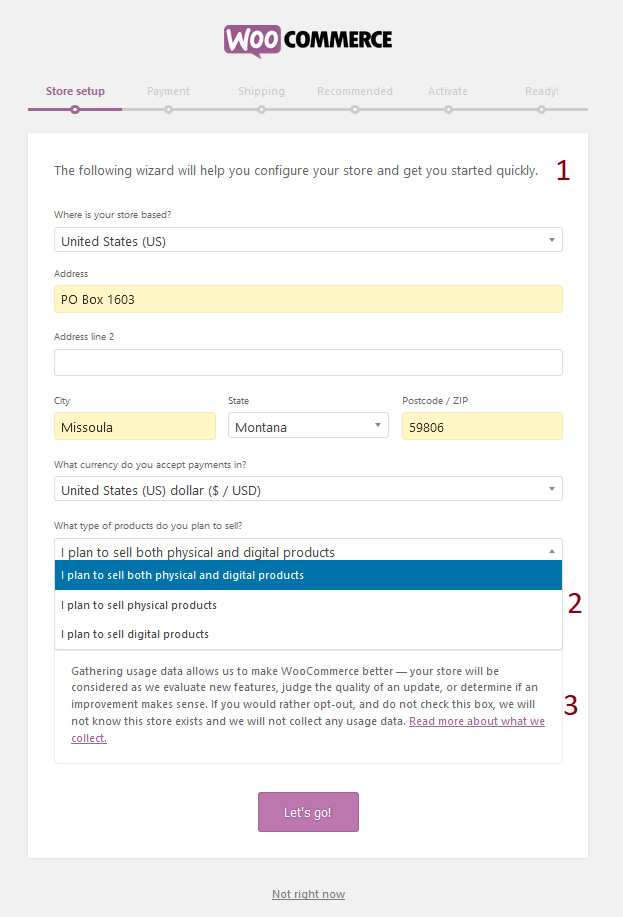Click the WooCommerce logo
Image resolution: width=623 pixels, height=917 pixels.
[308, 40]
